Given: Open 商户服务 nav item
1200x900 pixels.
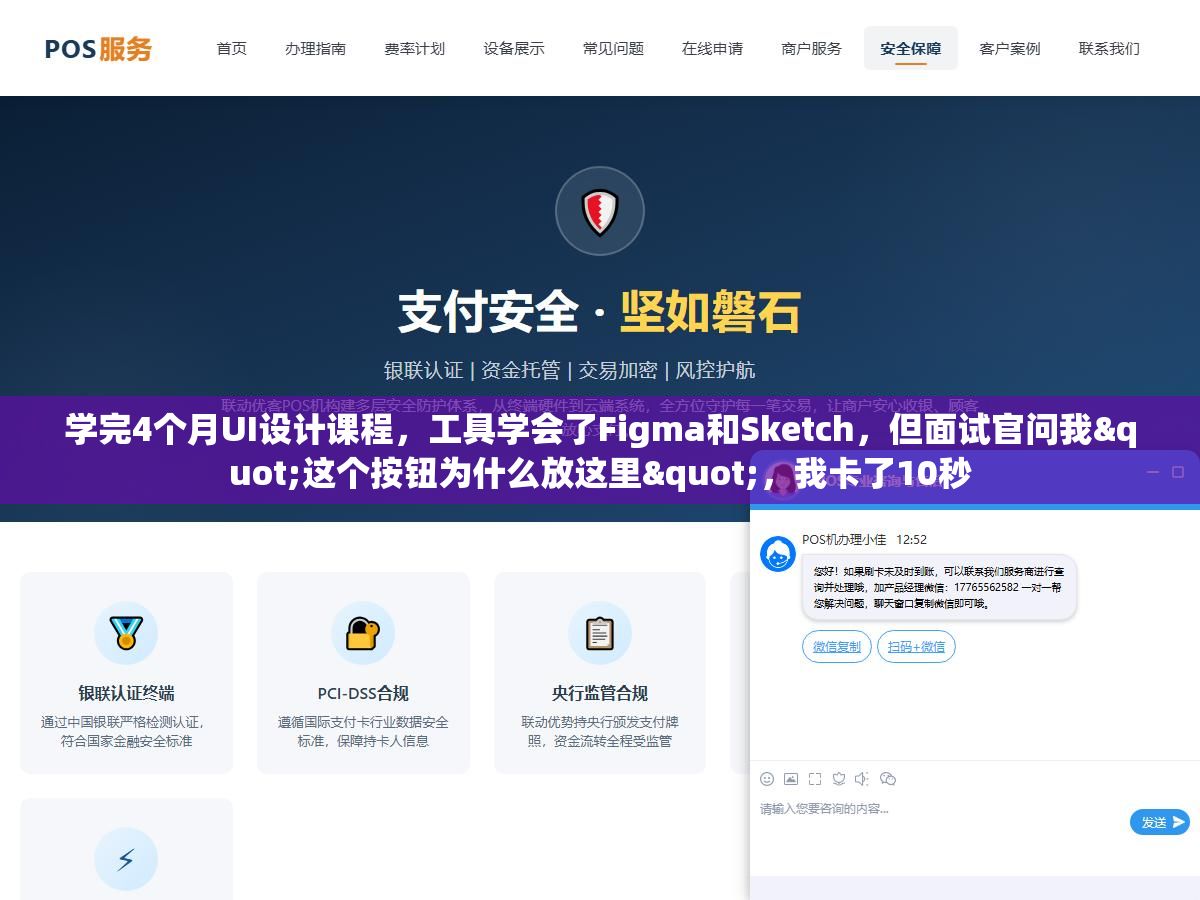Looking at the screenshot, I should 811,48.
